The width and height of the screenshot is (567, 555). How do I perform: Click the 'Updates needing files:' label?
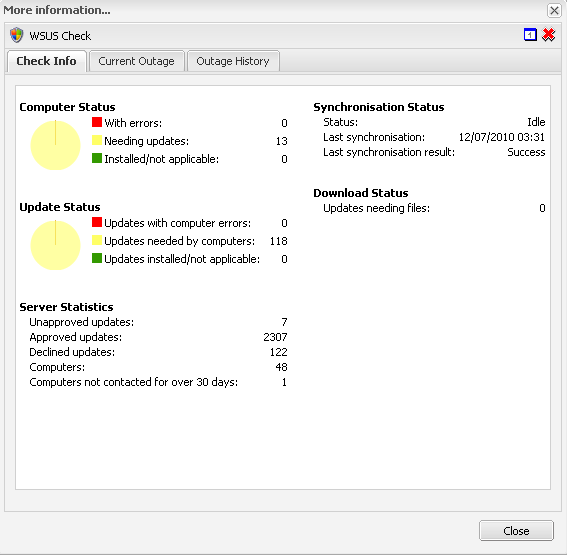click(376, 208)
